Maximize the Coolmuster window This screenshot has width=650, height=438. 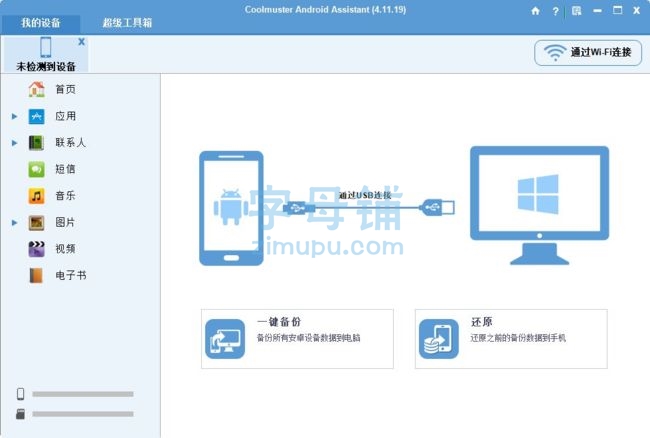click(x=617, y=10)
